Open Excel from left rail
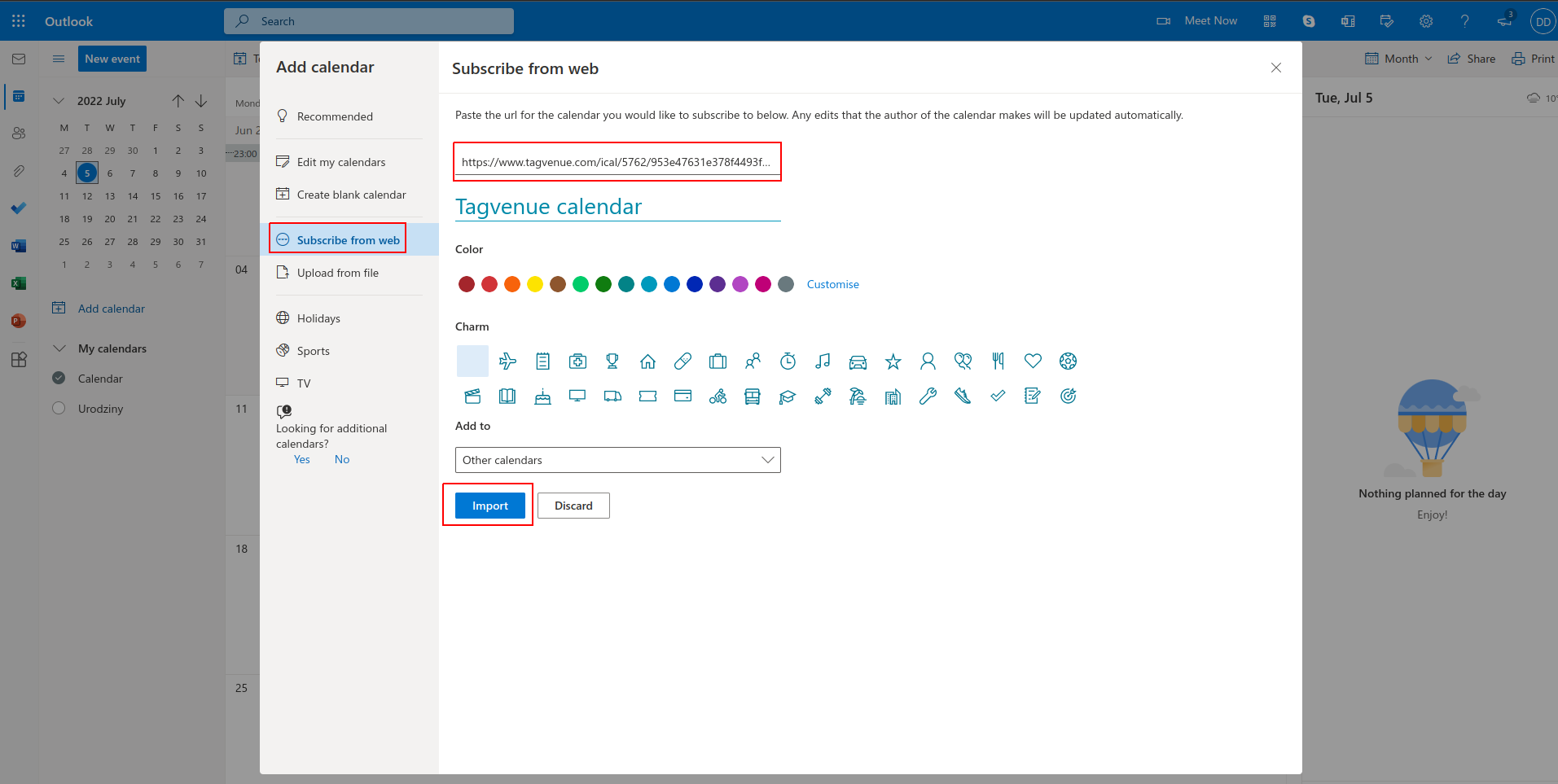The image size is (1558, 784). point(19,283)
